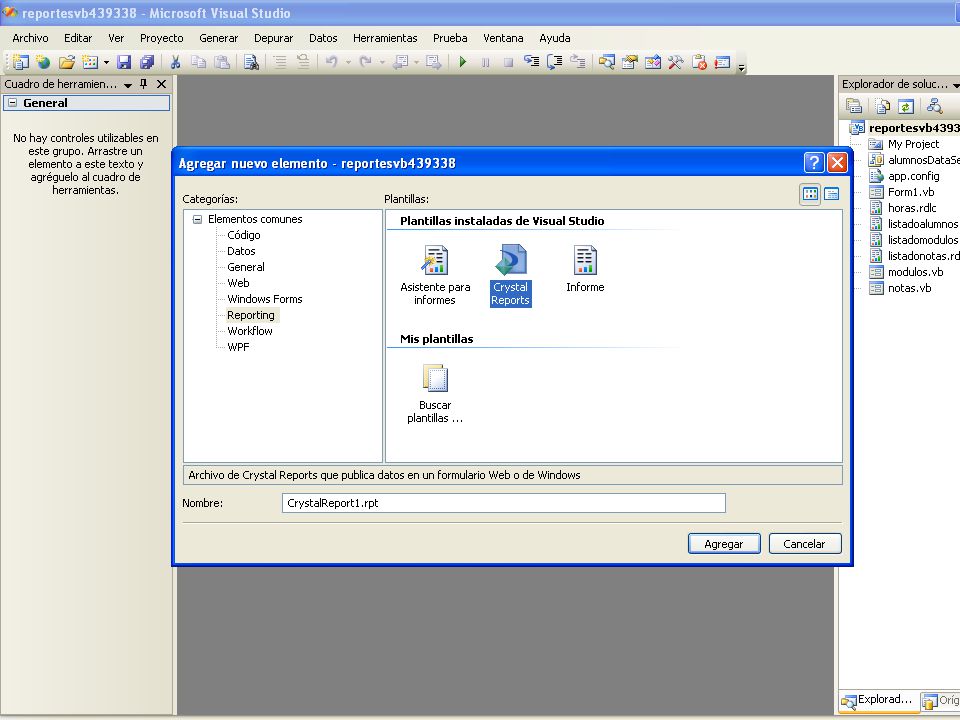Viewport: 960px width, 720px height.
Task: Select the Asistente para informes template
Action: point(435,275)
